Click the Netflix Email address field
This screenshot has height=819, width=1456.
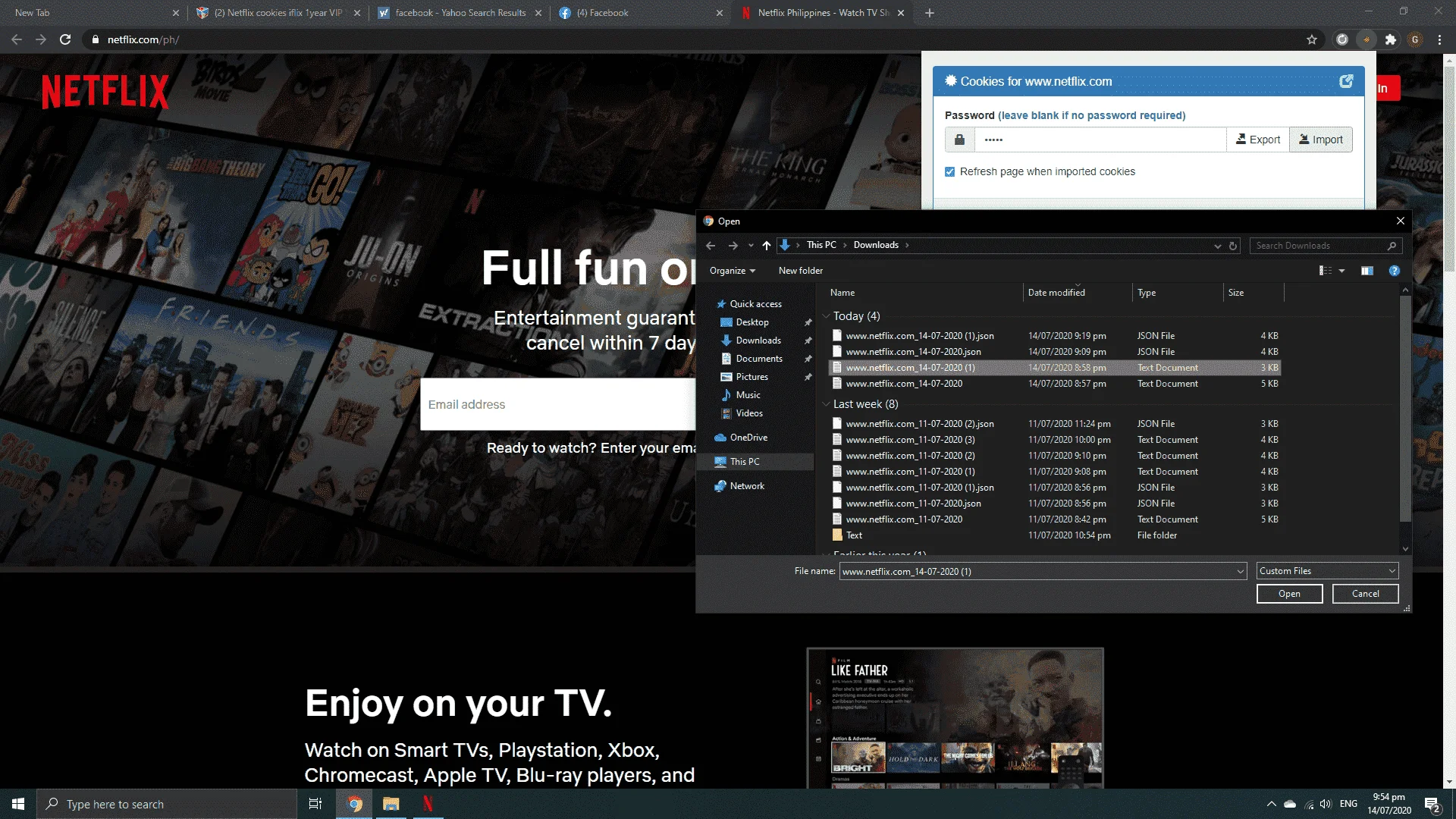[x=558, y=404]
